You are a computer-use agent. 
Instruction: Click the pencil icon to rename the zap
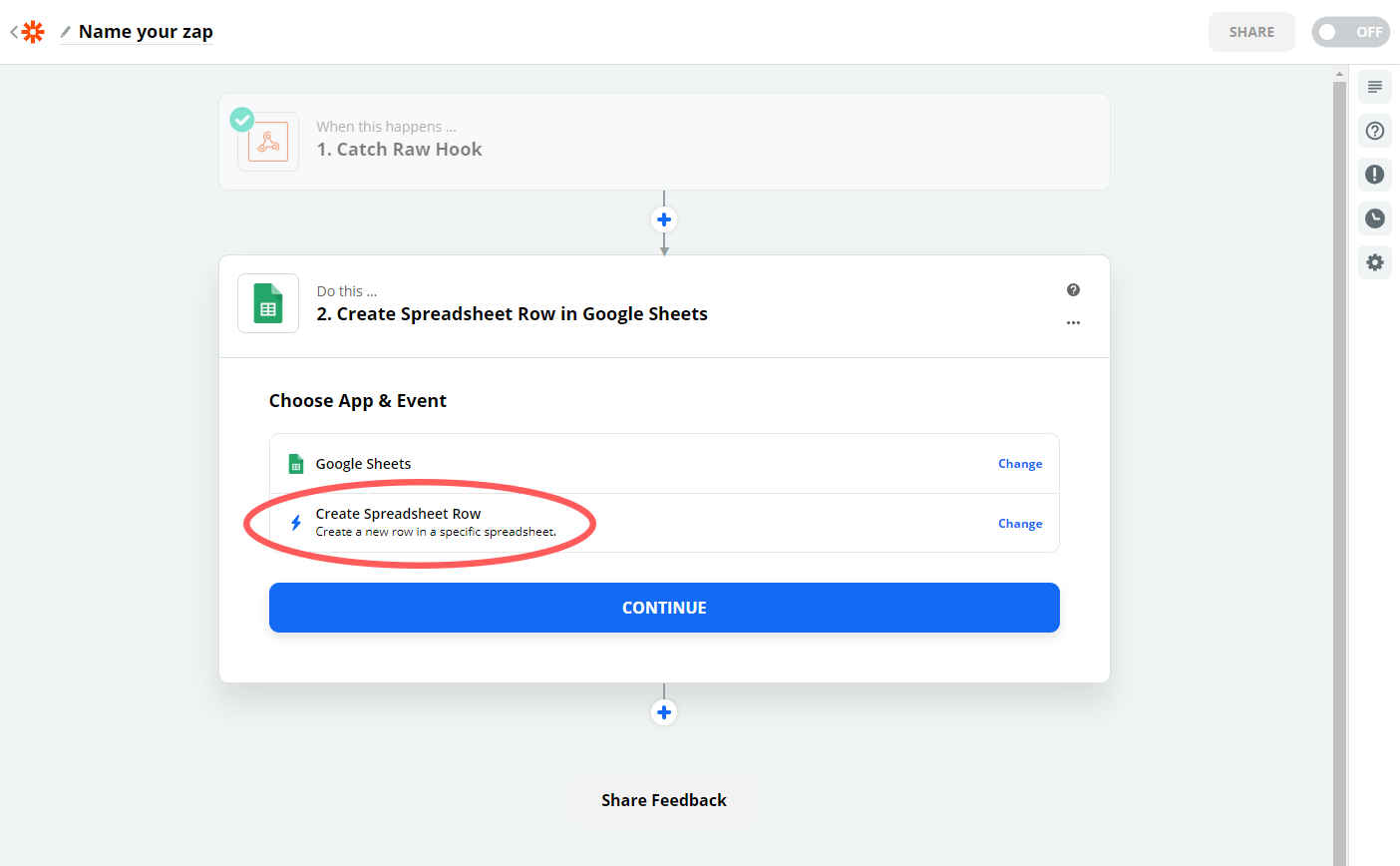tap(64, 31)
